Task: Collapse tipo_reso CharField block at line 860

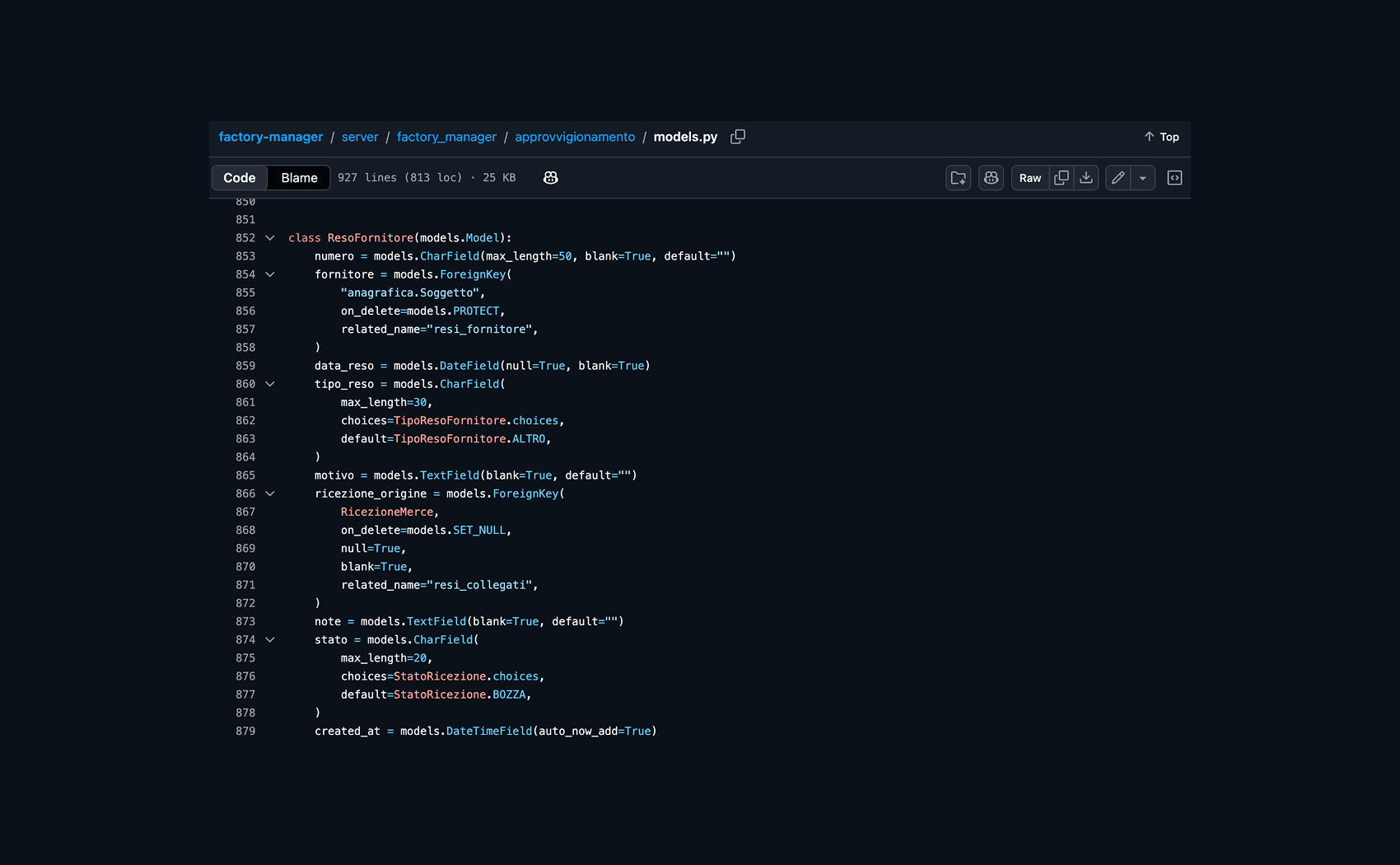Action: click(270, 384)
